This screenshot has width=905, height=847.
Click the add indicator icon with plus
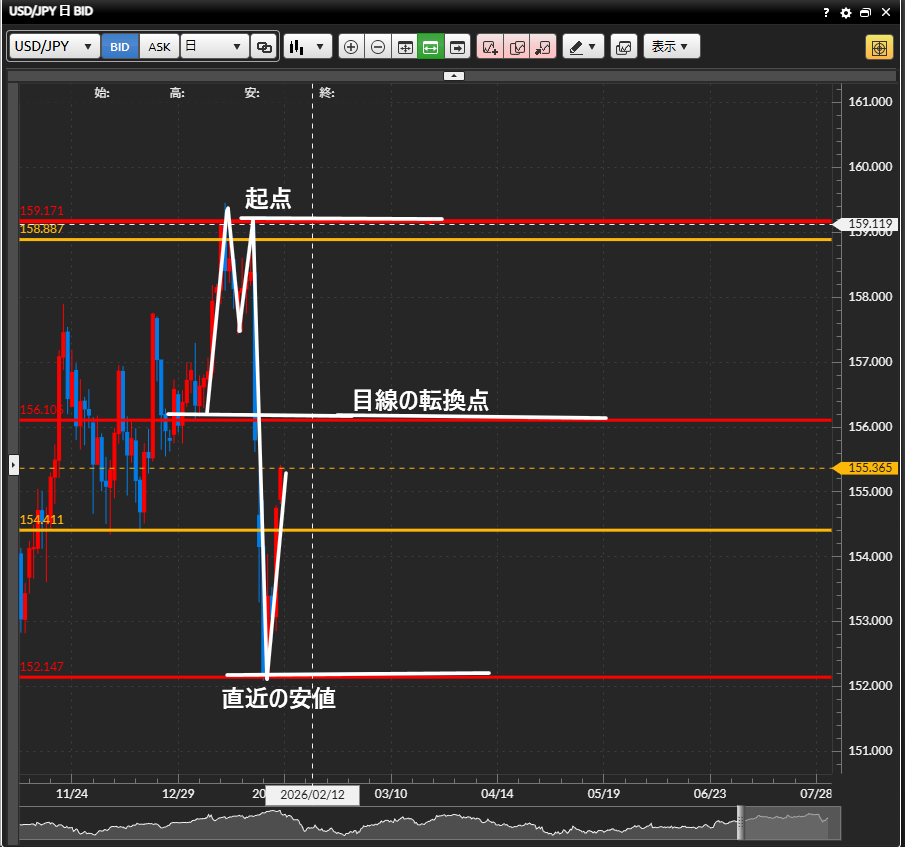490,47
